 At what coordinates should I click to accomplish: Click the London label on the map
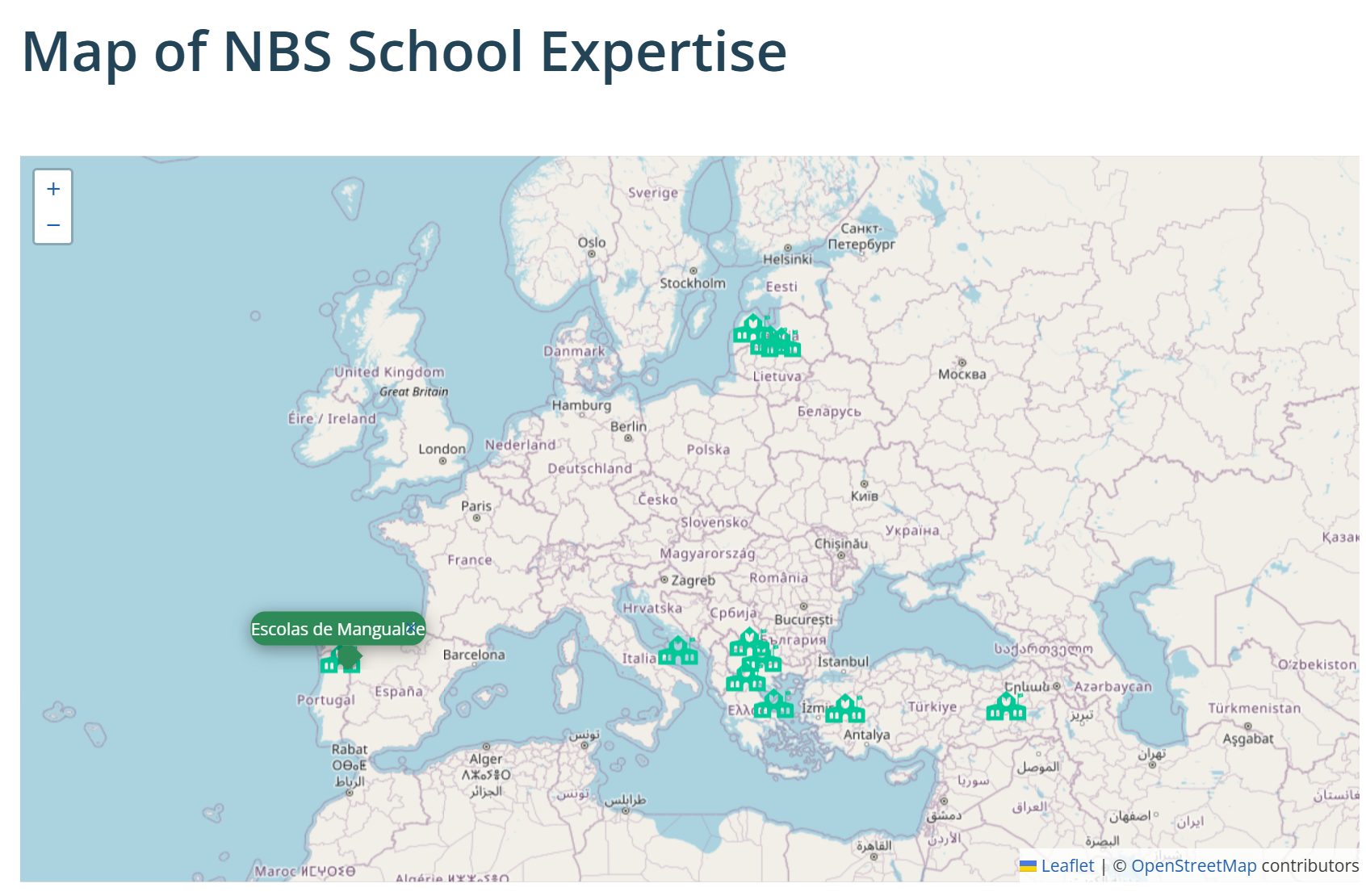[442, 450]
